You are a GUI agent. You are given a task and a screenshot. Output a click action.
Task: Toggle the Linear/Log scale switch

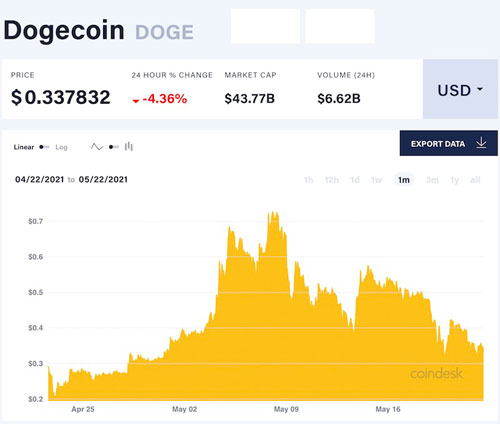point(44,147)
